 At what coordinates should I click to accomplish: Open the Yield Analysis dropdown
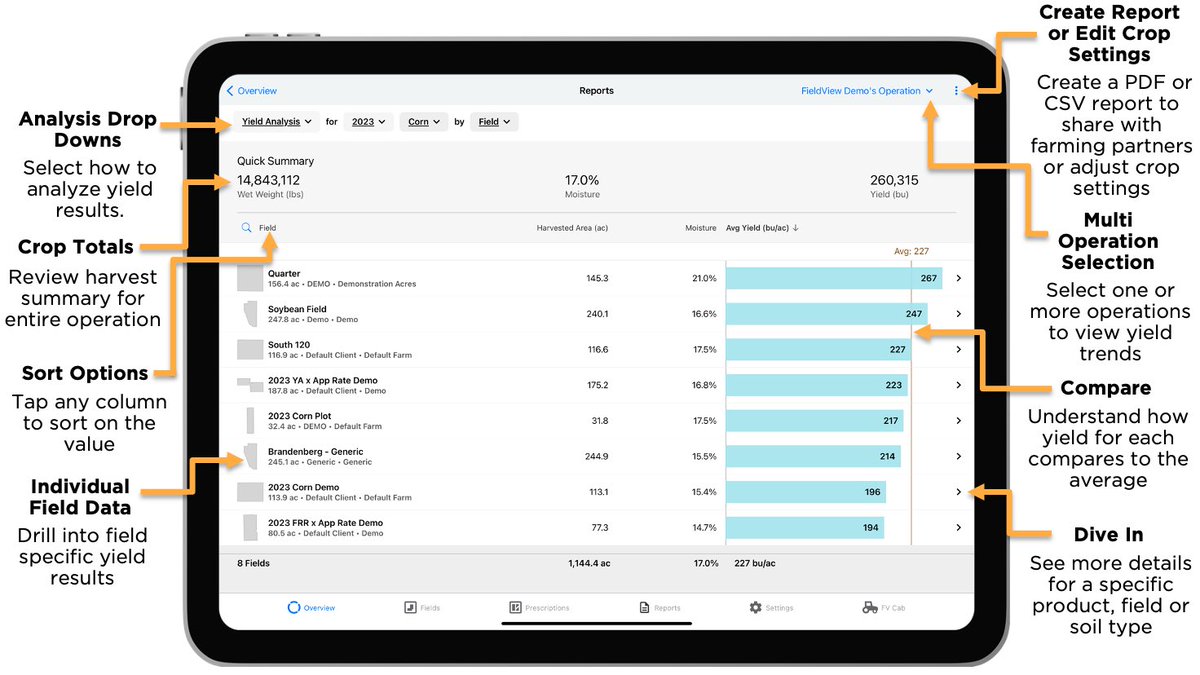(278, 122)
